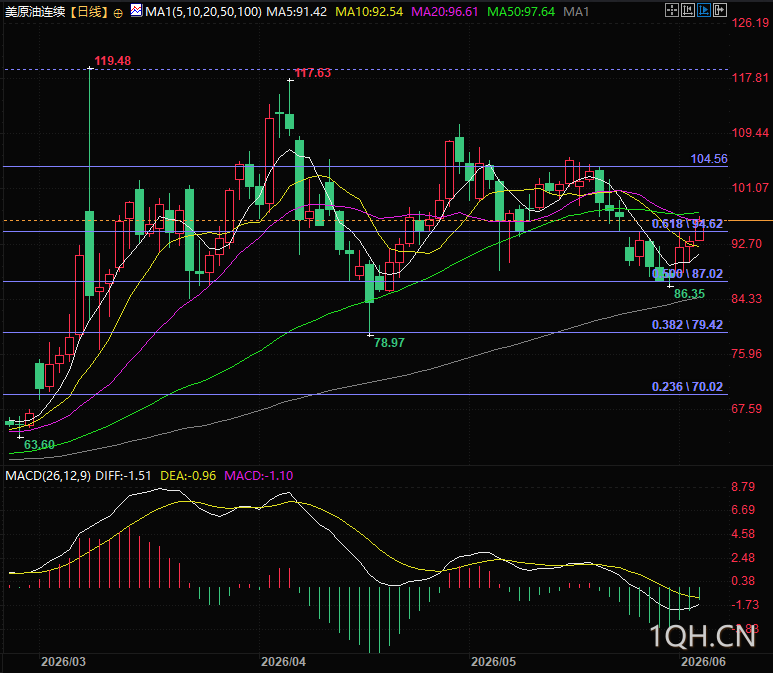Click the DEA:-0.96 reading

tap(188, 476)
